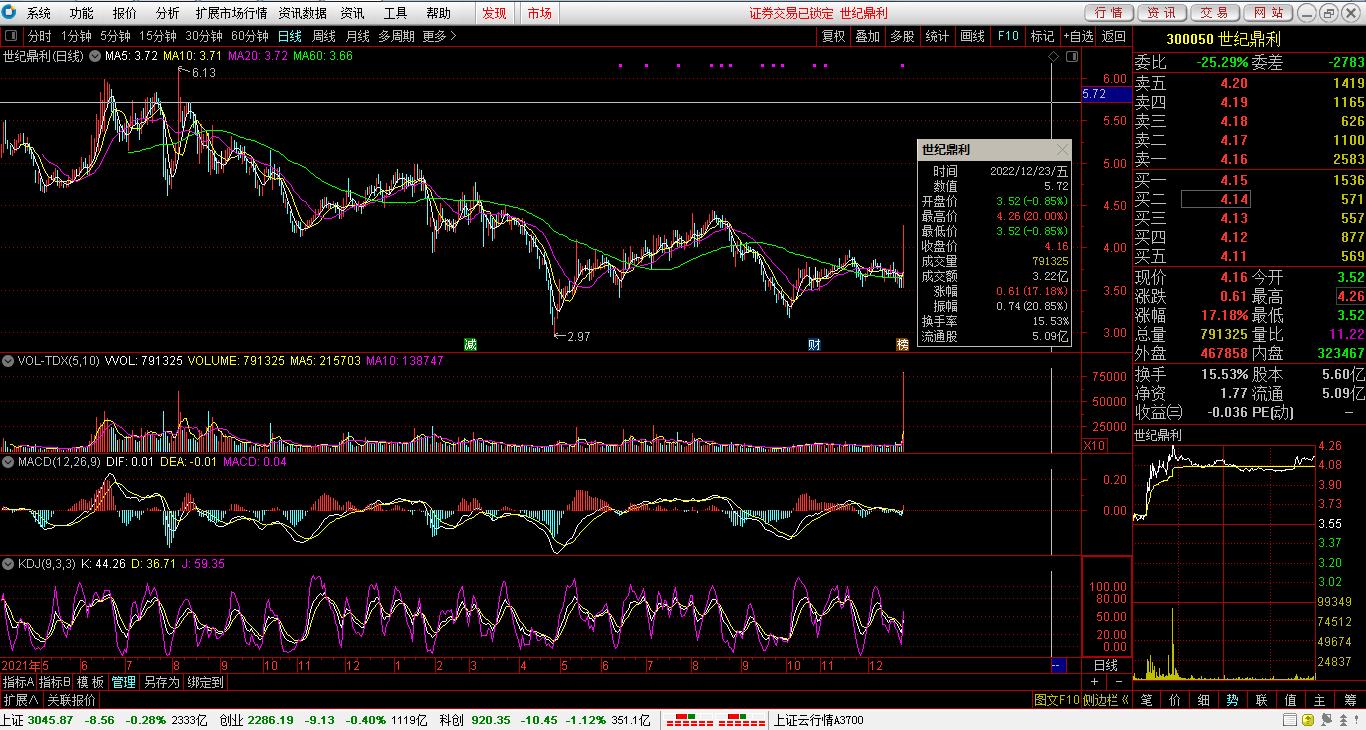Screen dimensions: 1366x730
Task: Expand the 扩展∧ panel
Action: click(21, 700)
